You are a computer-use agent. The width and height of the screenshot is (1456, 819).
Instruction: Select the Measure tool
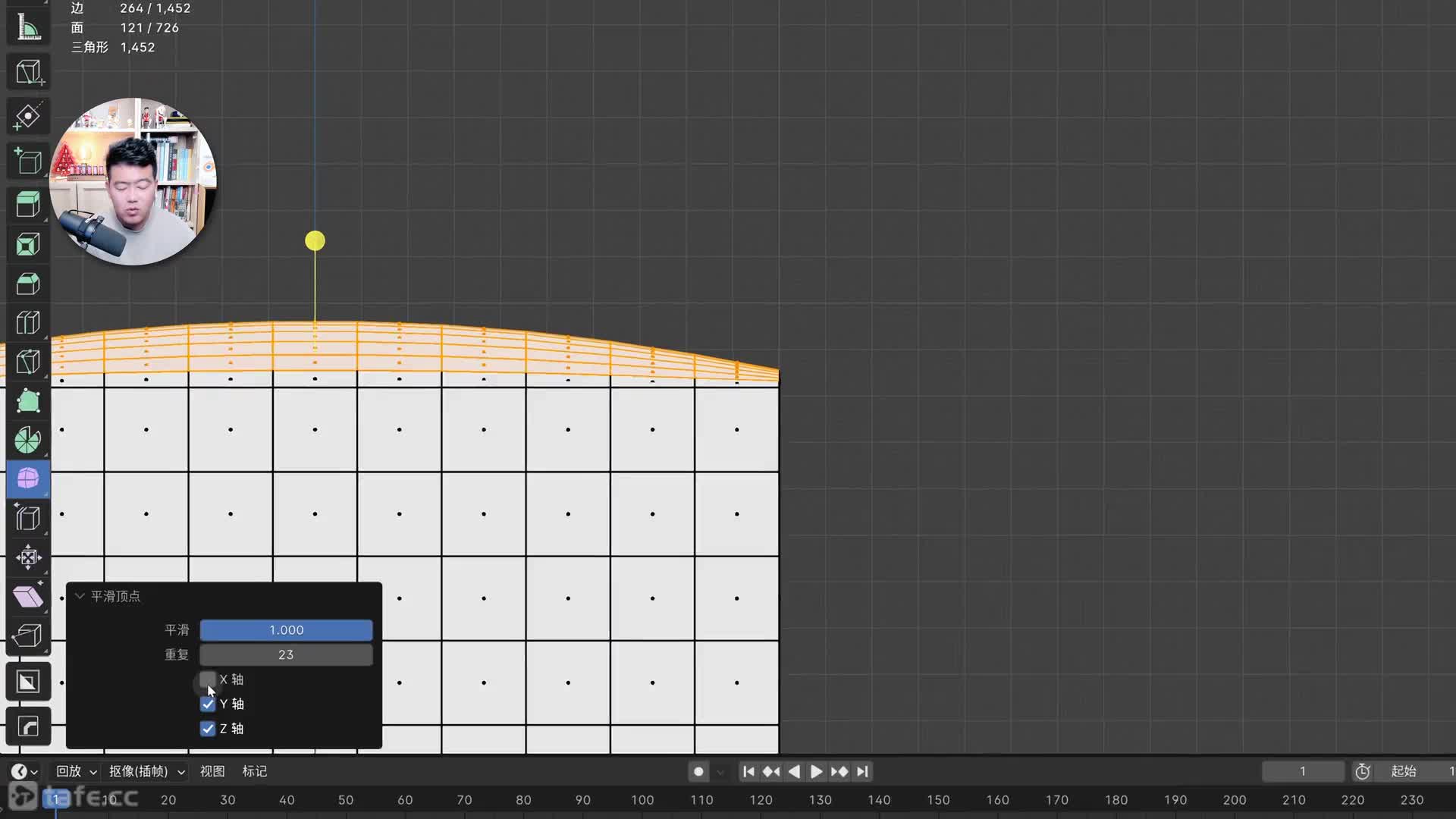tap(28, 28)
